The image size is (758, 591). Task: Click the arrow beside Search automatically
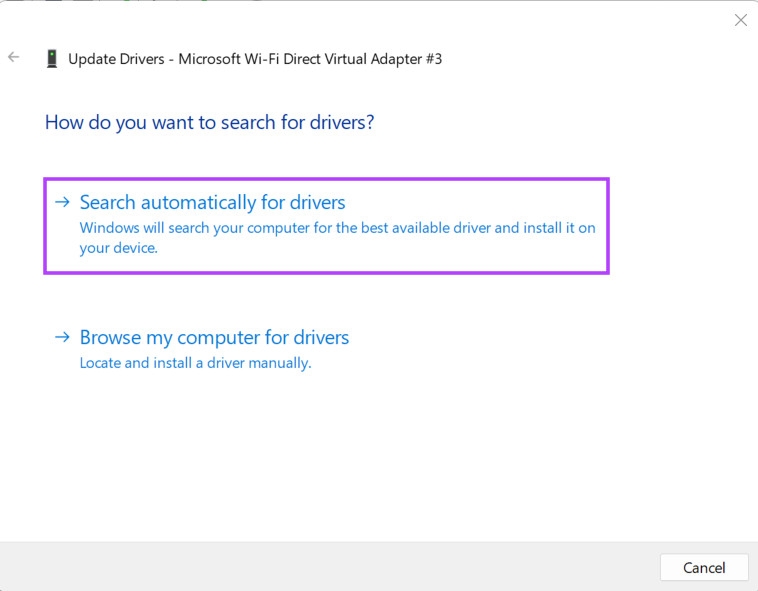62,202
